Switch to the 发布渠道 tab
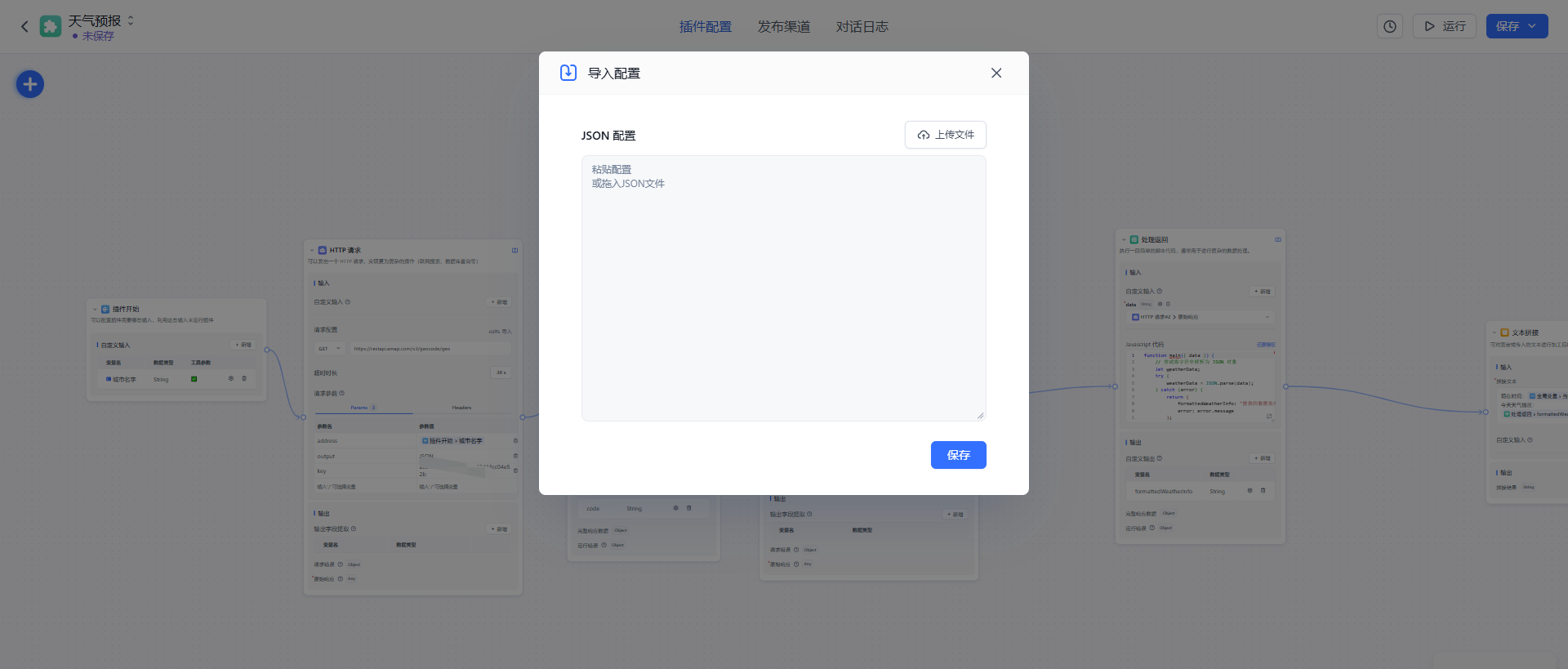This screenshot has height=669, width=1568. tap(784, 27)
